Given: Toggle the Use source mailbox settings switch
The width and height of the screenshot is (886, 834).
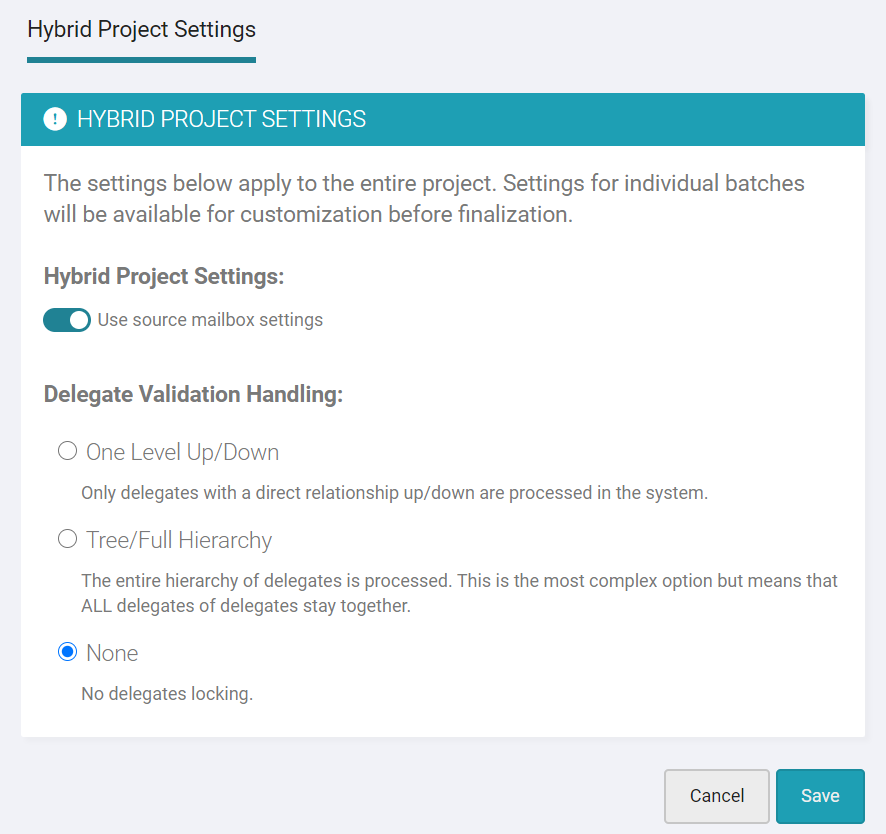Looking at the screenshot, I should (x=67, y=320).
